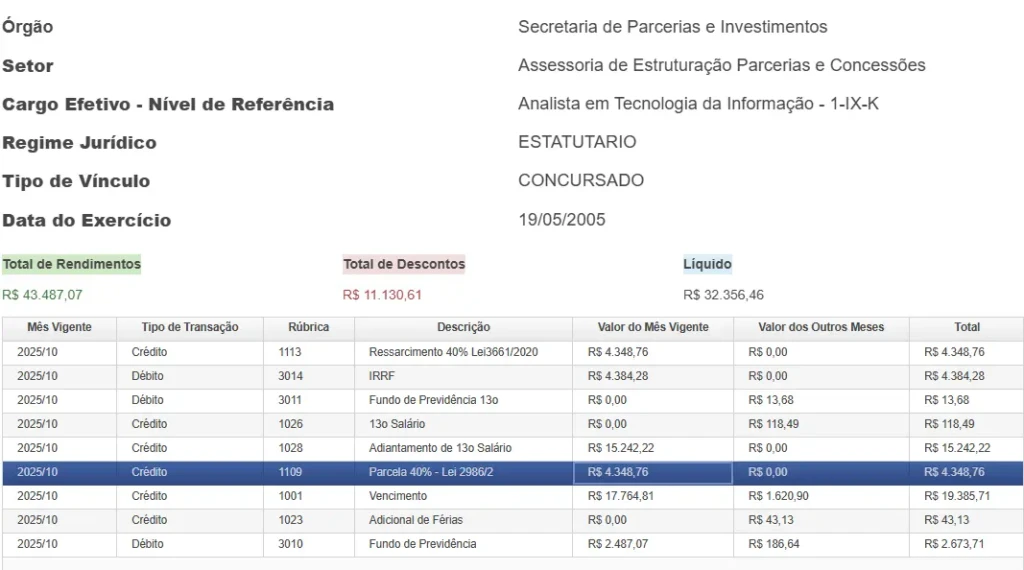Click the Líquido summary label
The image size is (1024, 570).
(x=707, y=265)
